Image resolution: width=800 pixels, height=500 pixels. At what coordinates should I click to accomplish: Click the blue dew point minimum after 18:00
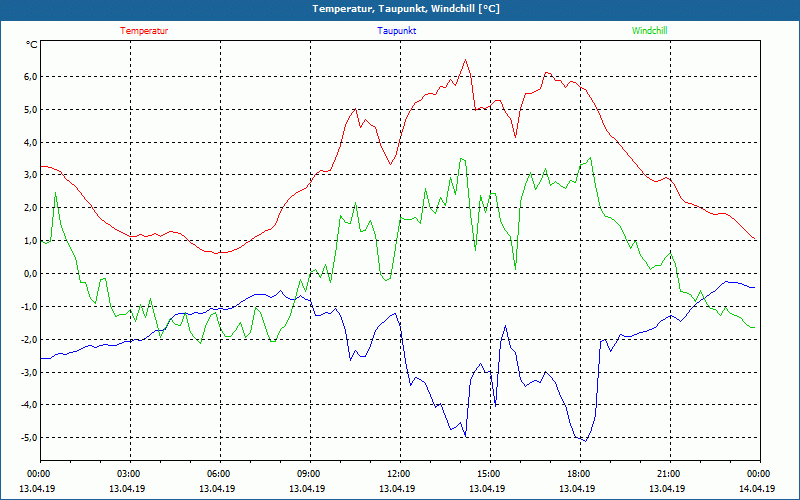pos(586,441)
